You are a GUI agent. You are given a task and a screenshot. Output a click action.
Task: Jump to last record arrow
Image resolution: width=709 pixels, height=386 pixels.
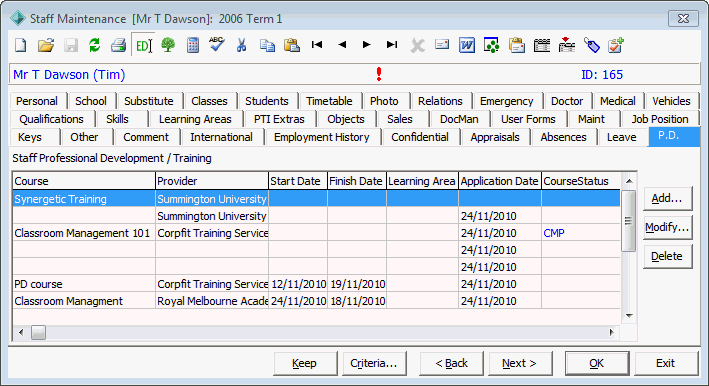tap(392, 44)
